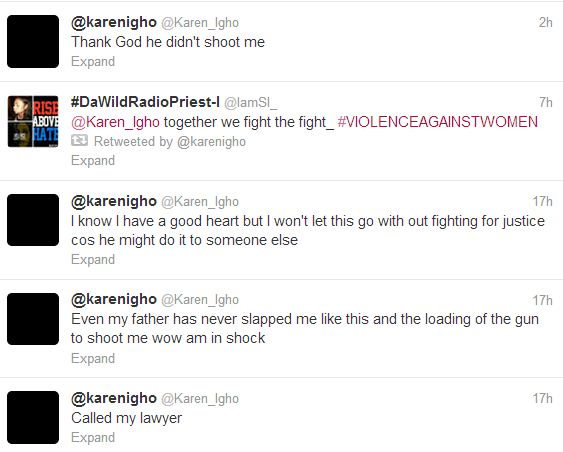
Task: Click the @IamSI_ handle
Action: (x=251, y=103)
